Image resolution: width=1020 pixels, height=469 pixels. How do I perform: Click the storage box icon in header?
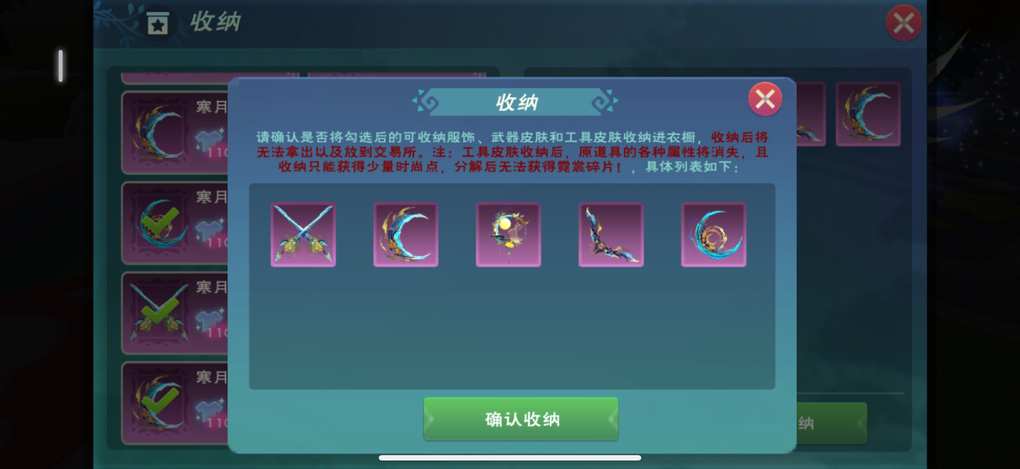pyautogui.click(x=157, y=23)
